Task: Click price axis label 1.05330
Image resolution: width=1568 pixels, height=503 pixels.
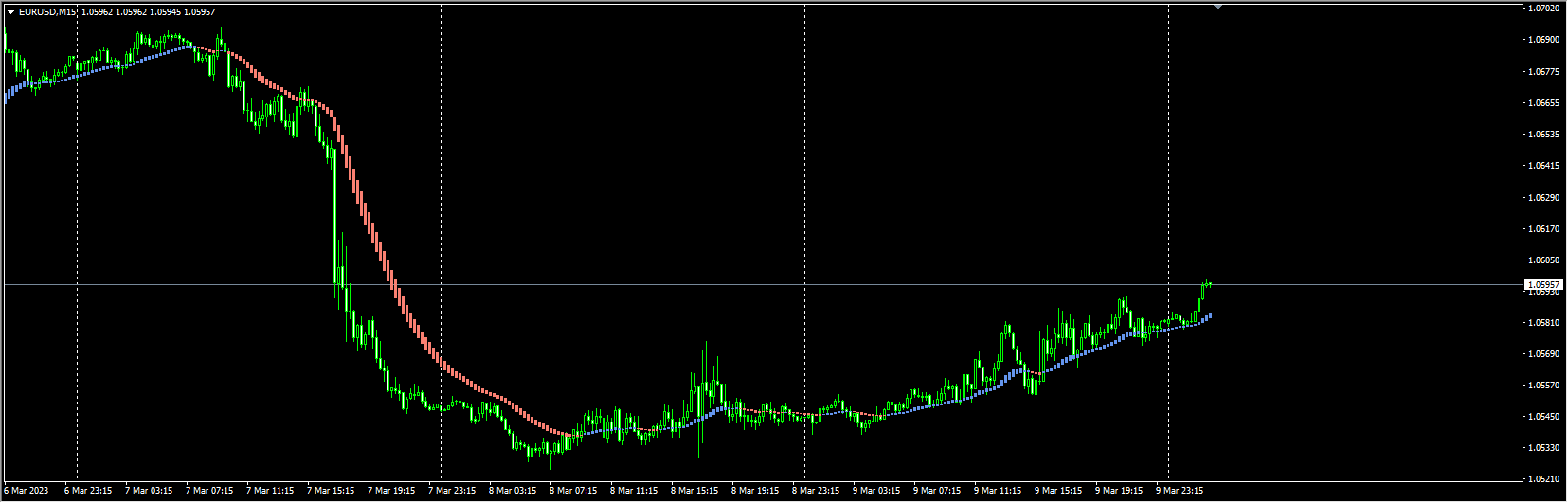Action: click(1543, 448)
